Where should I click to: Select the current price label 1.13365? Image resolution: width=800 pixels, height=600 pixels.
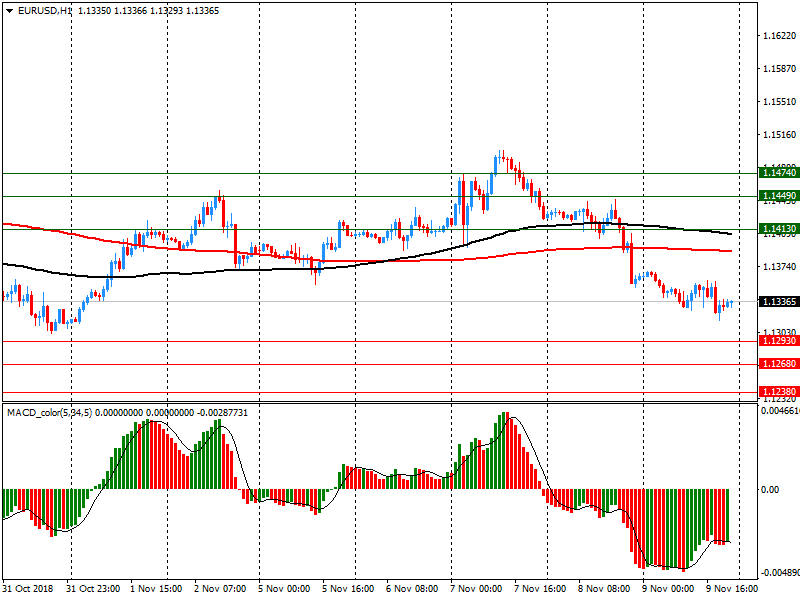(777, 302)
